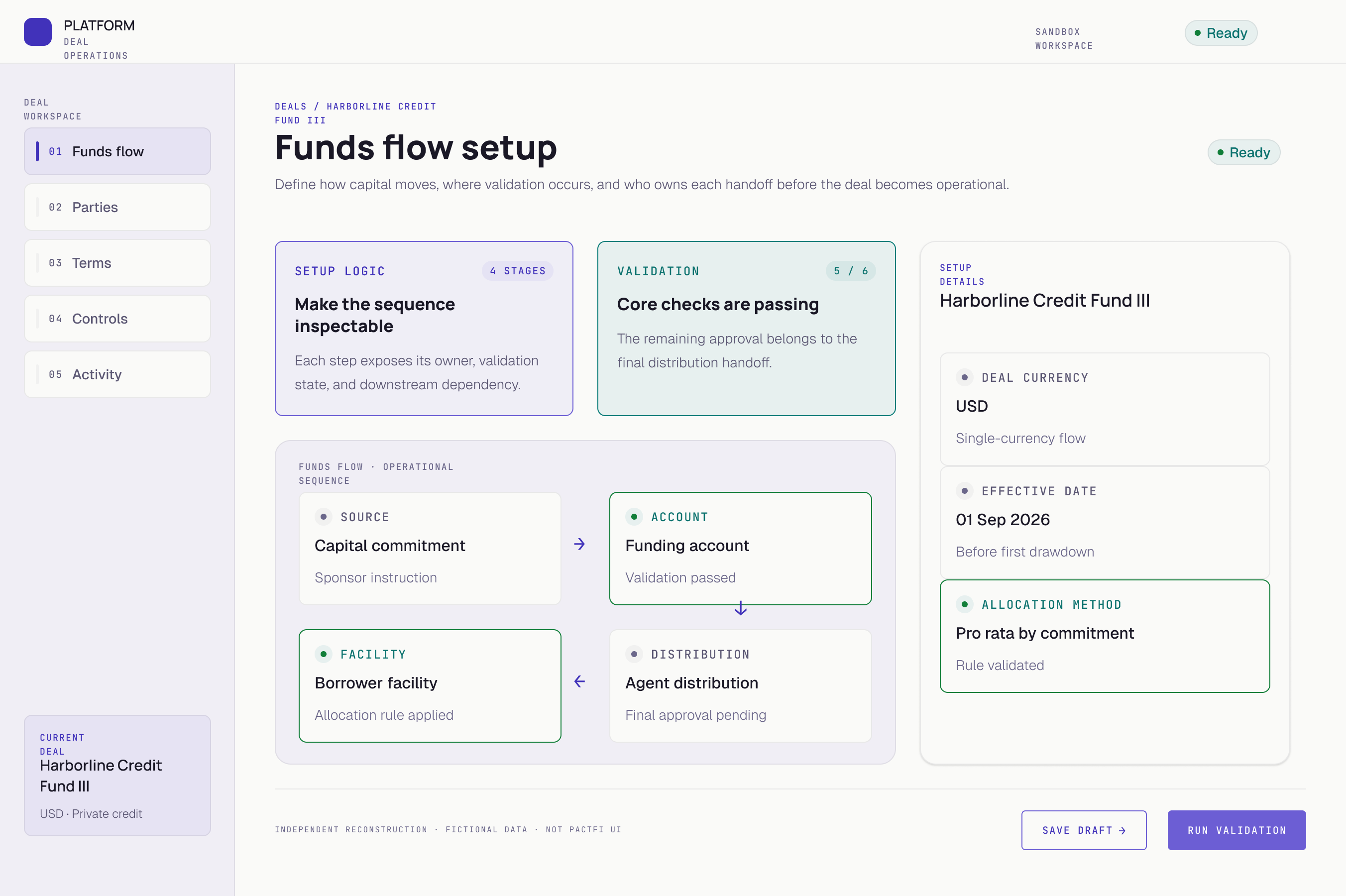Click the purple Platform logo icon
Image resolution: width=1346 pixels, height=896 pixels.
(x=38, y=32)
